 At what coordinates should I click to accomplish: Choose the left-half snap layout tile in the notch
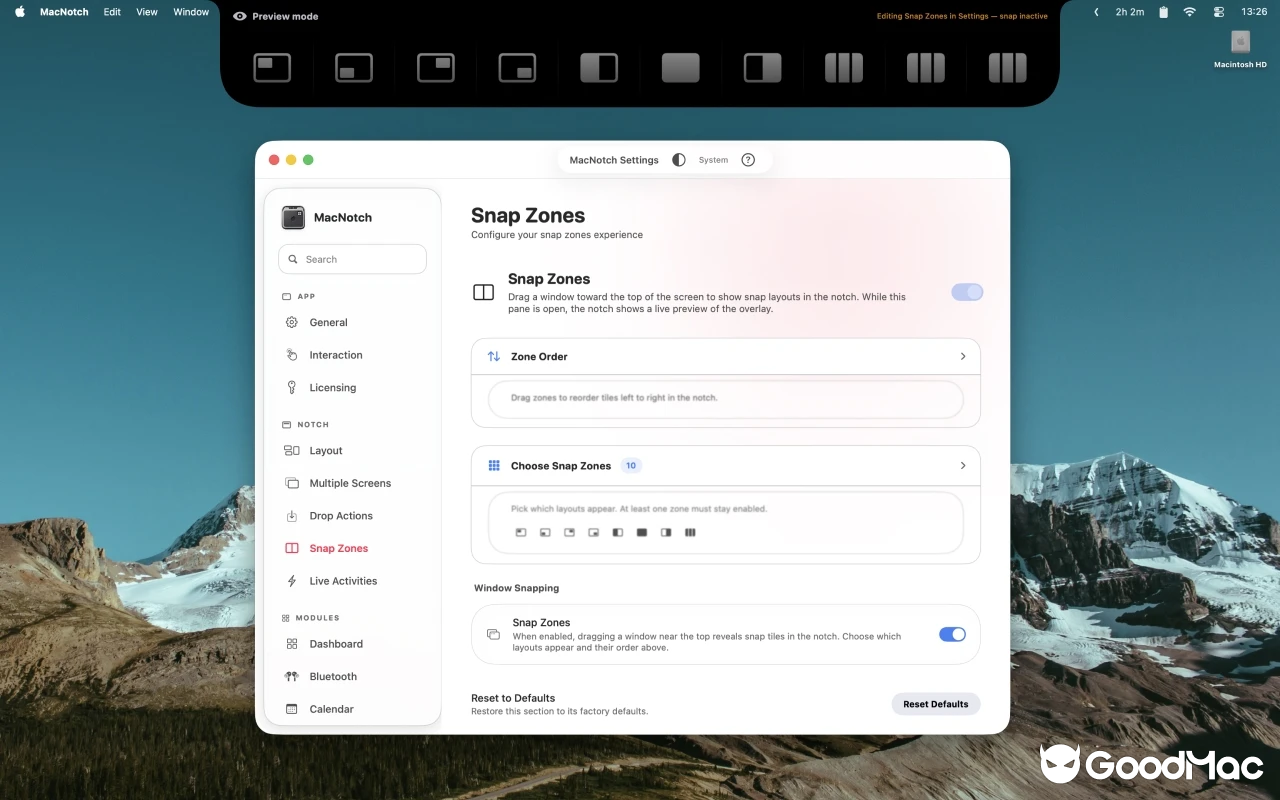597,67
